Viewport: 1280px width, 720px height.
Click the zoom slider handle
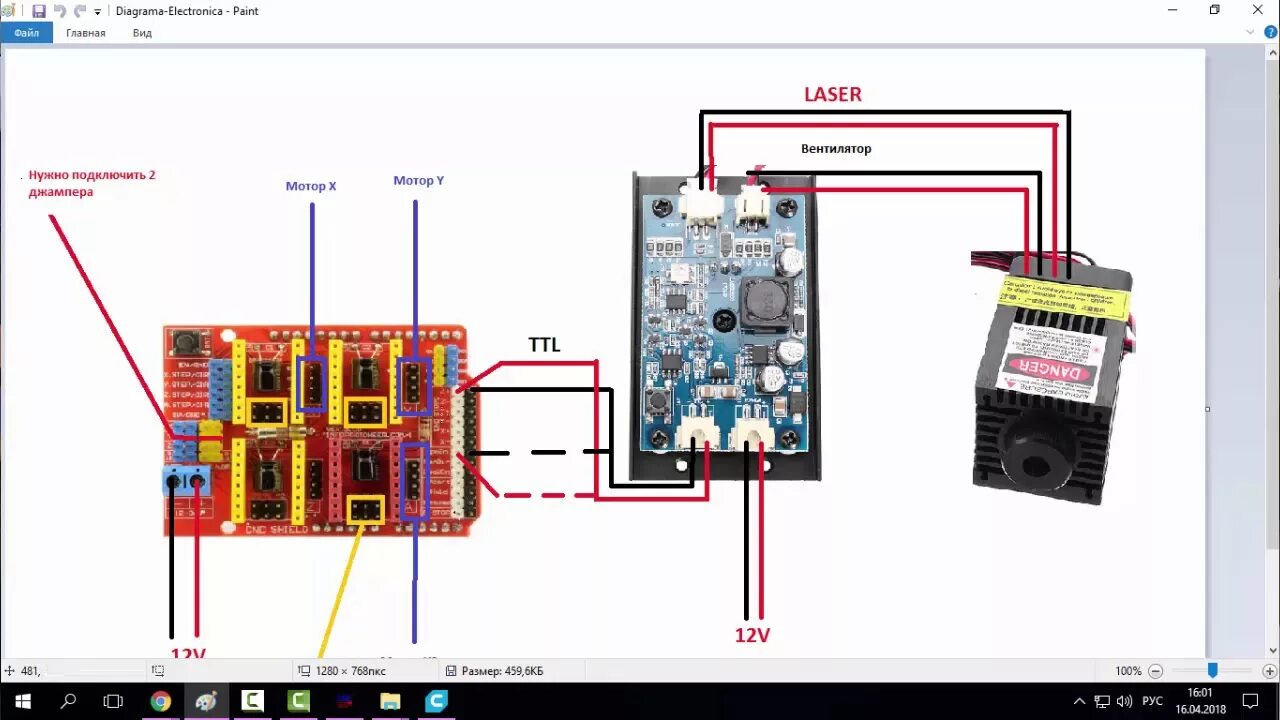[1212, 671]
